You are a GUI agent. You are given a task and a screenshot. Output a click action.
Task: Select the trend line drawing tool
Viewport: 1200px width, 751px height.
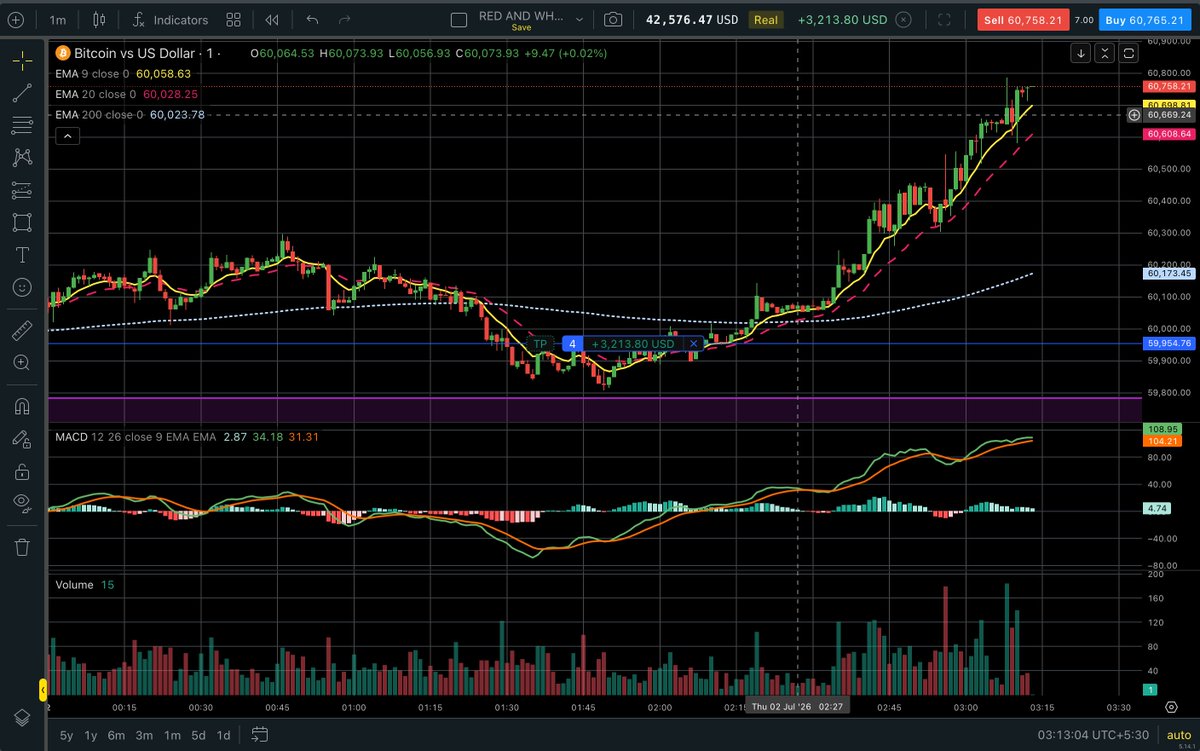(21, 93)
